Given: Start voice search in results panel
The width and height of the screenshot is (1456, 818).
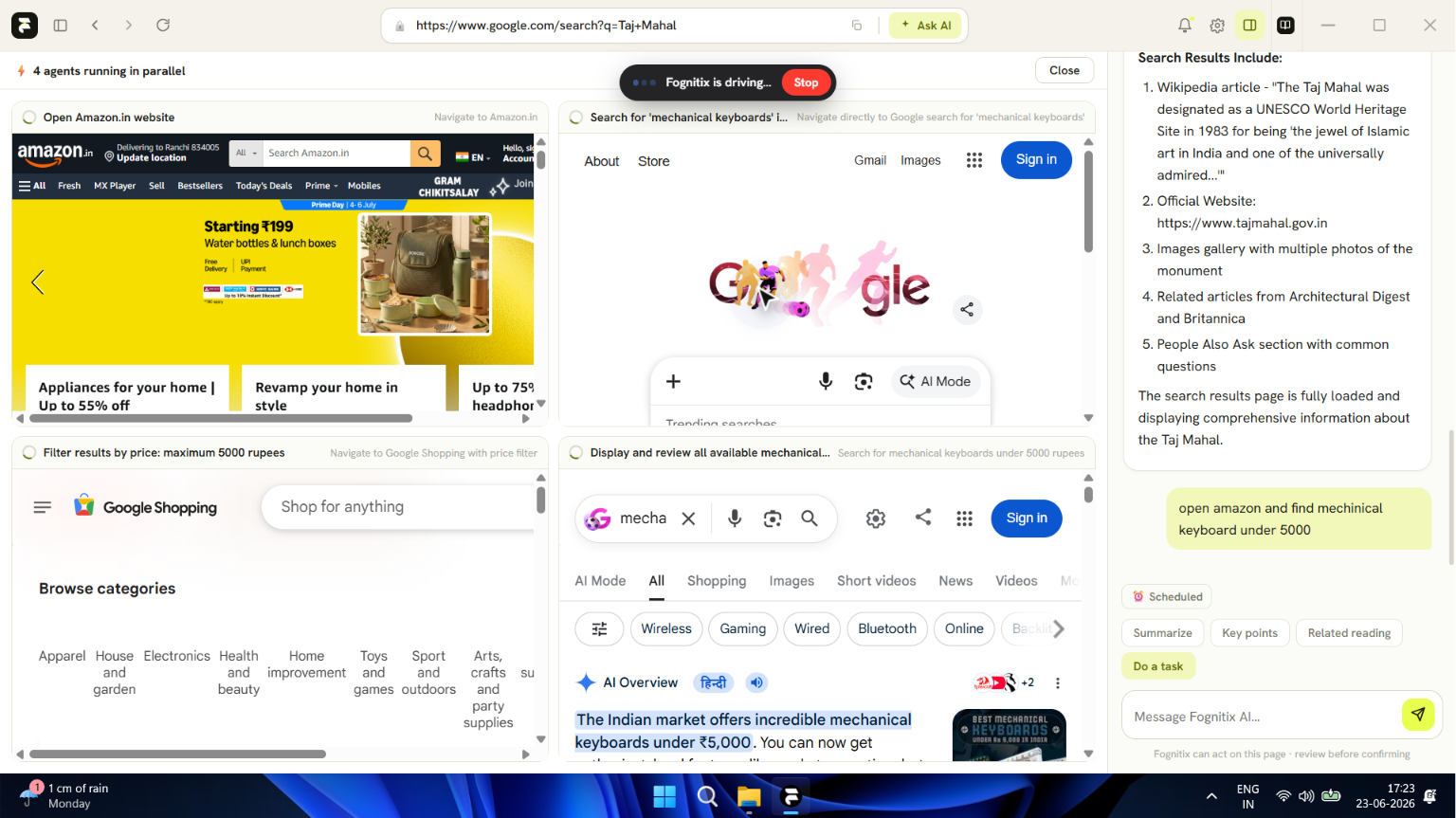Looking at the screenshot, I should click(x=735, y=518).
